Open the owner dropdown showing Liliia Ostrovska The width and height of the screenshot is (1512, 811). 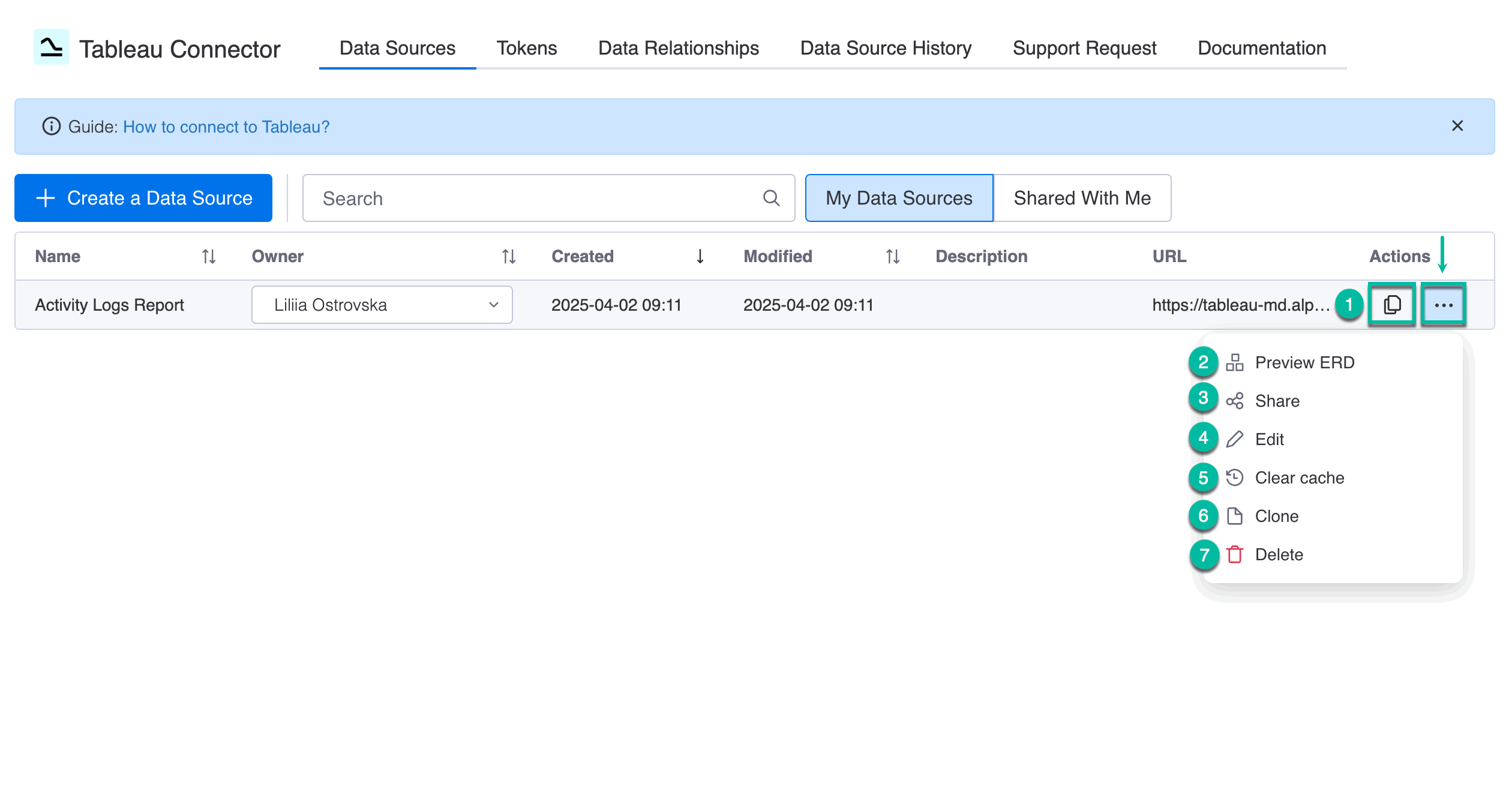point(494,305)
